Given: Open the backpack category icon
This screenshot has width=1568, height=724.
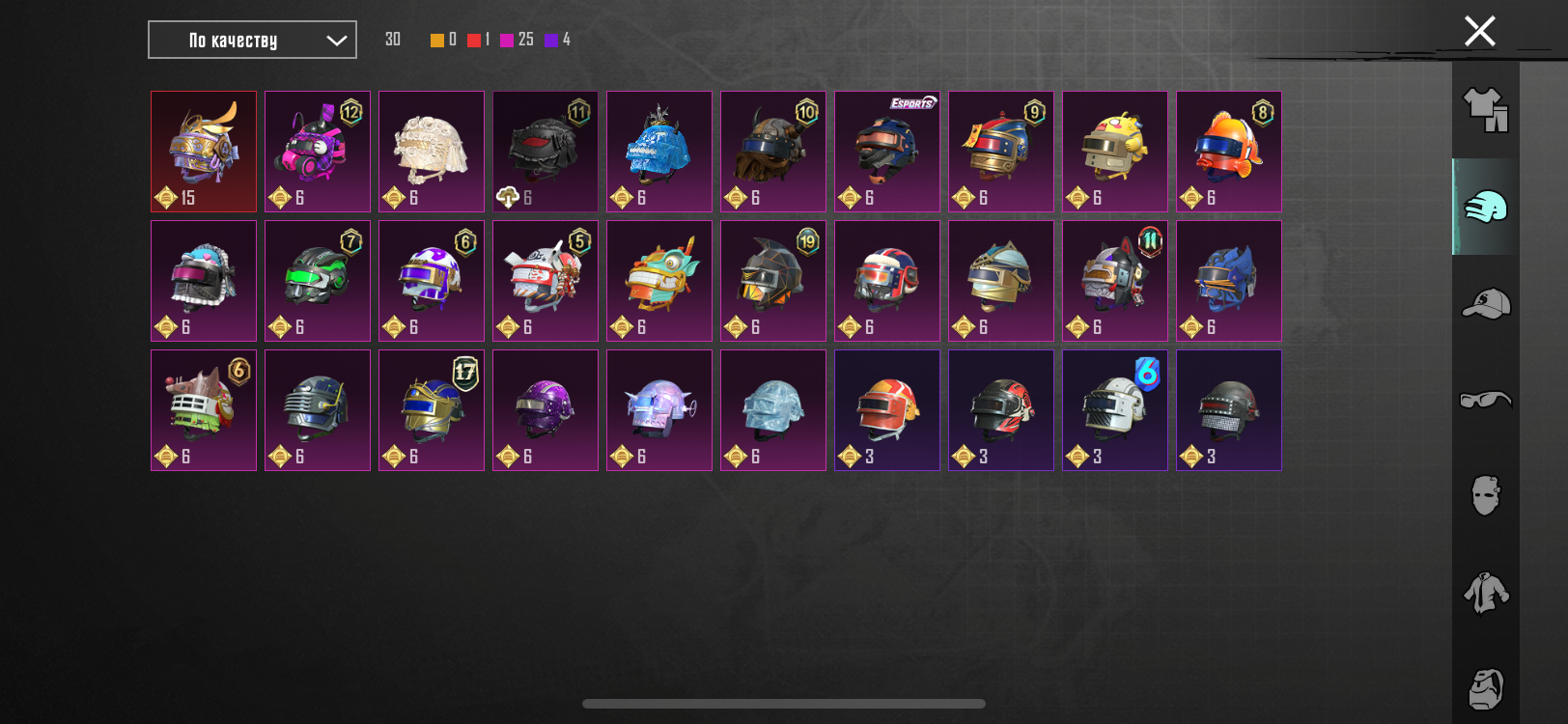Looking at the screenshot, I should pos(1485,688).
